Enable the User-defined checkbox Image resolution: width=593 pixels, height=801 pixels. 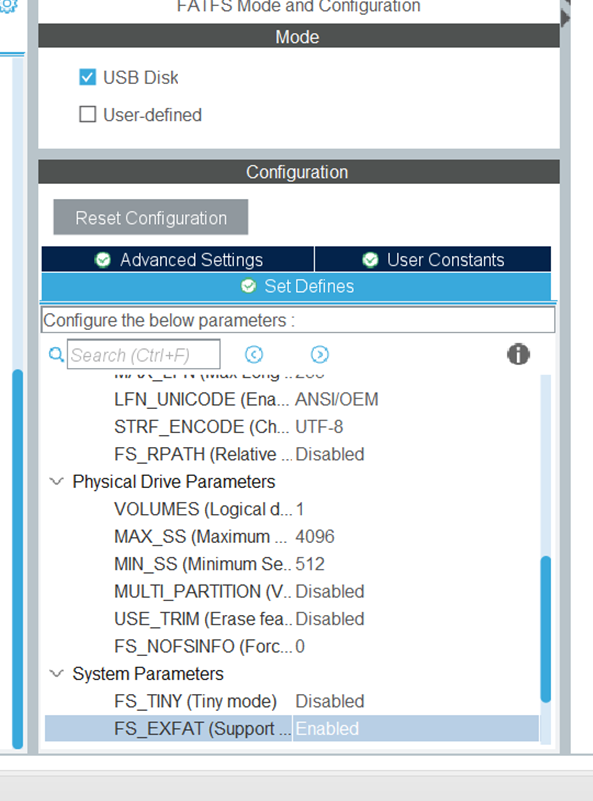point(87,114)
